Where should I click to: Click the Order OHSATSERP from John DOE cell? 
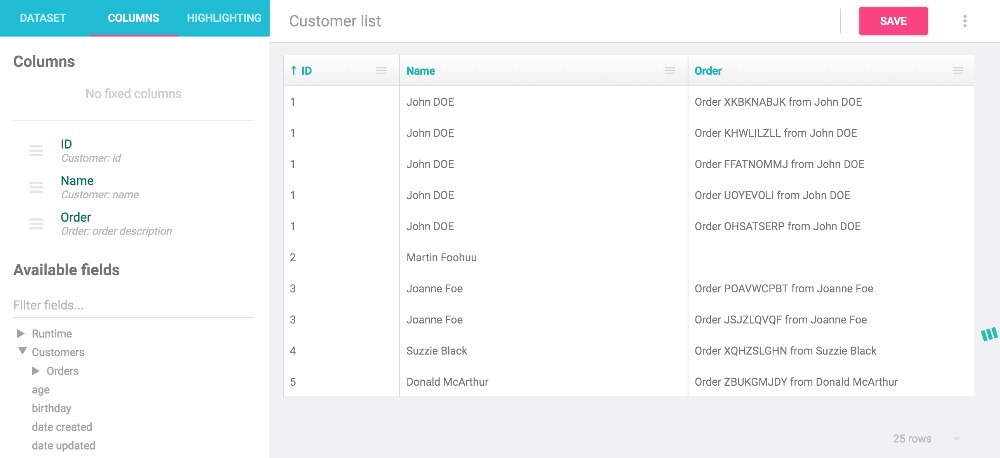tap(831, 226)
